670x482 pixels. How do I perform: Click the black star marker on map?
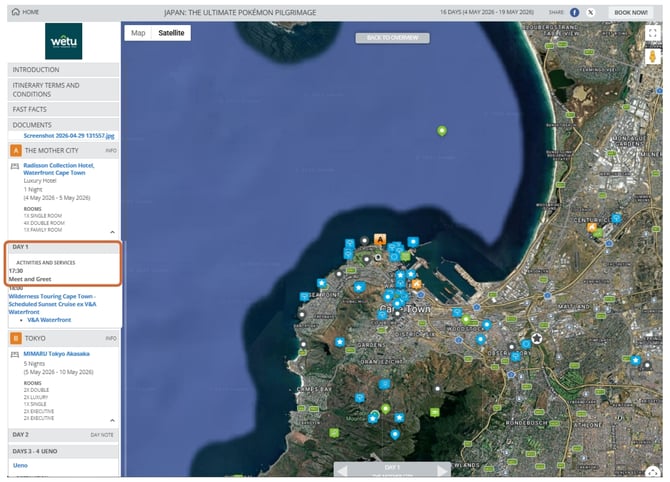pyautogui.click(x=537, y=339)
